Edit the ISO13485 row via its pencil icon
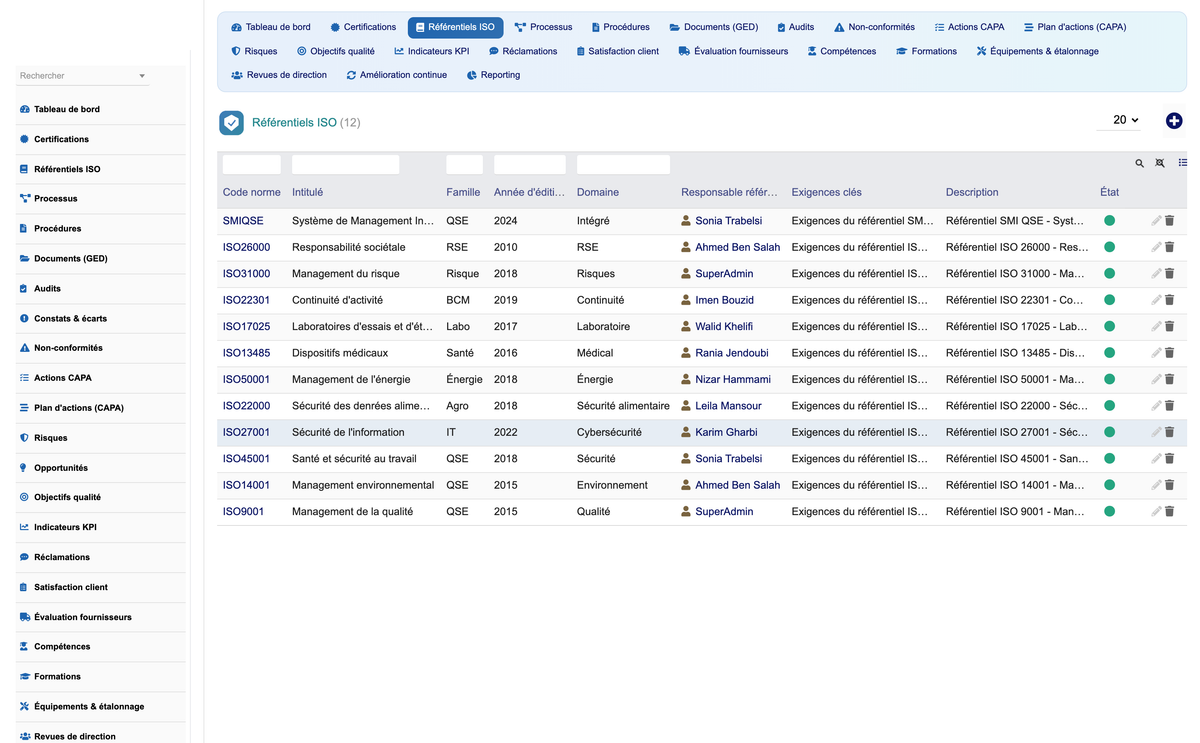This screenshot has width=1200, height=743. coord(1157,353)
